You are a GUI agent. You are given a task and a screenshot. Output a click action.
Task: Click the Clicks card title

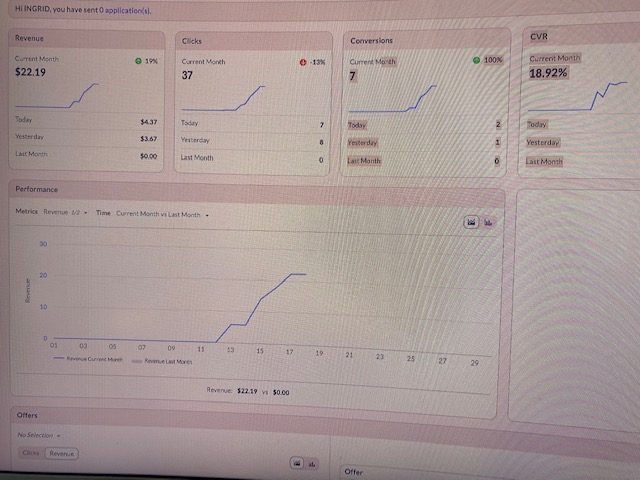click(192, 41)
